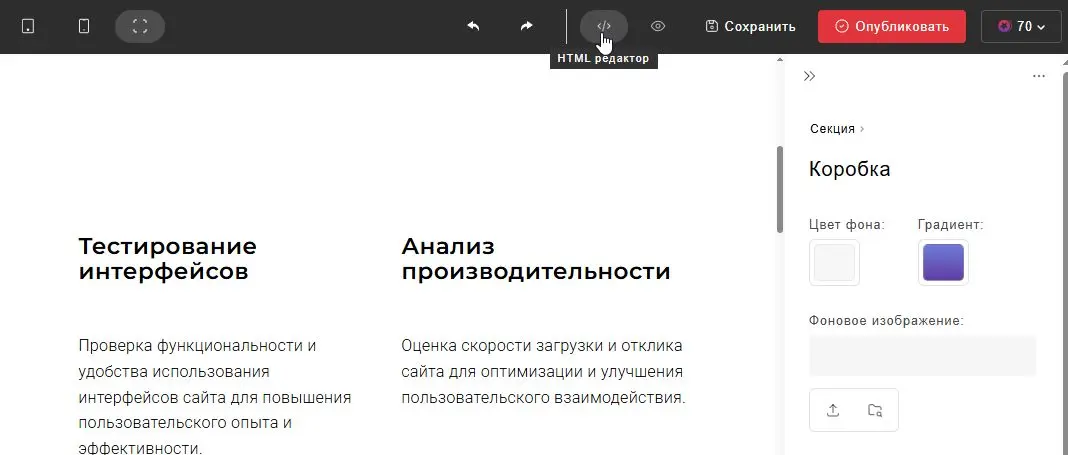The width and height of the screenshot is (1068, 455).
Task: Open the HTML editor
Action: tap(603, 27)
